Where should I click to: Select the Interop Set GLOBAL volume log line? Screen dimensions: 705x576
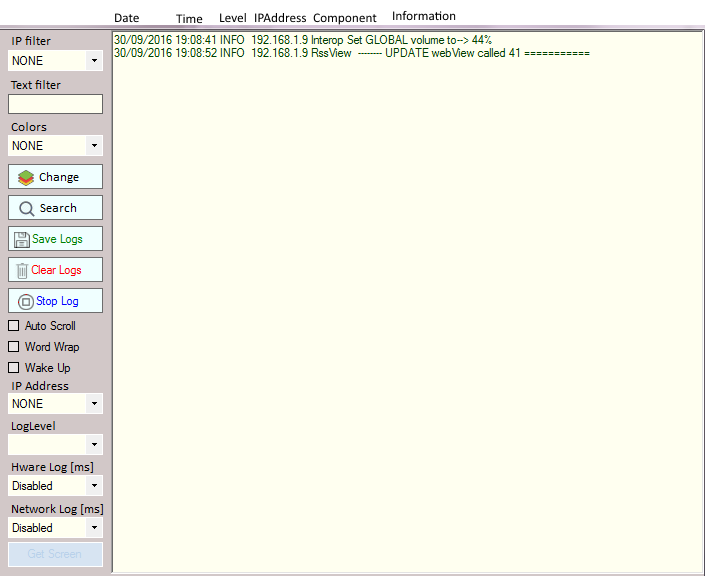point(303,40)
